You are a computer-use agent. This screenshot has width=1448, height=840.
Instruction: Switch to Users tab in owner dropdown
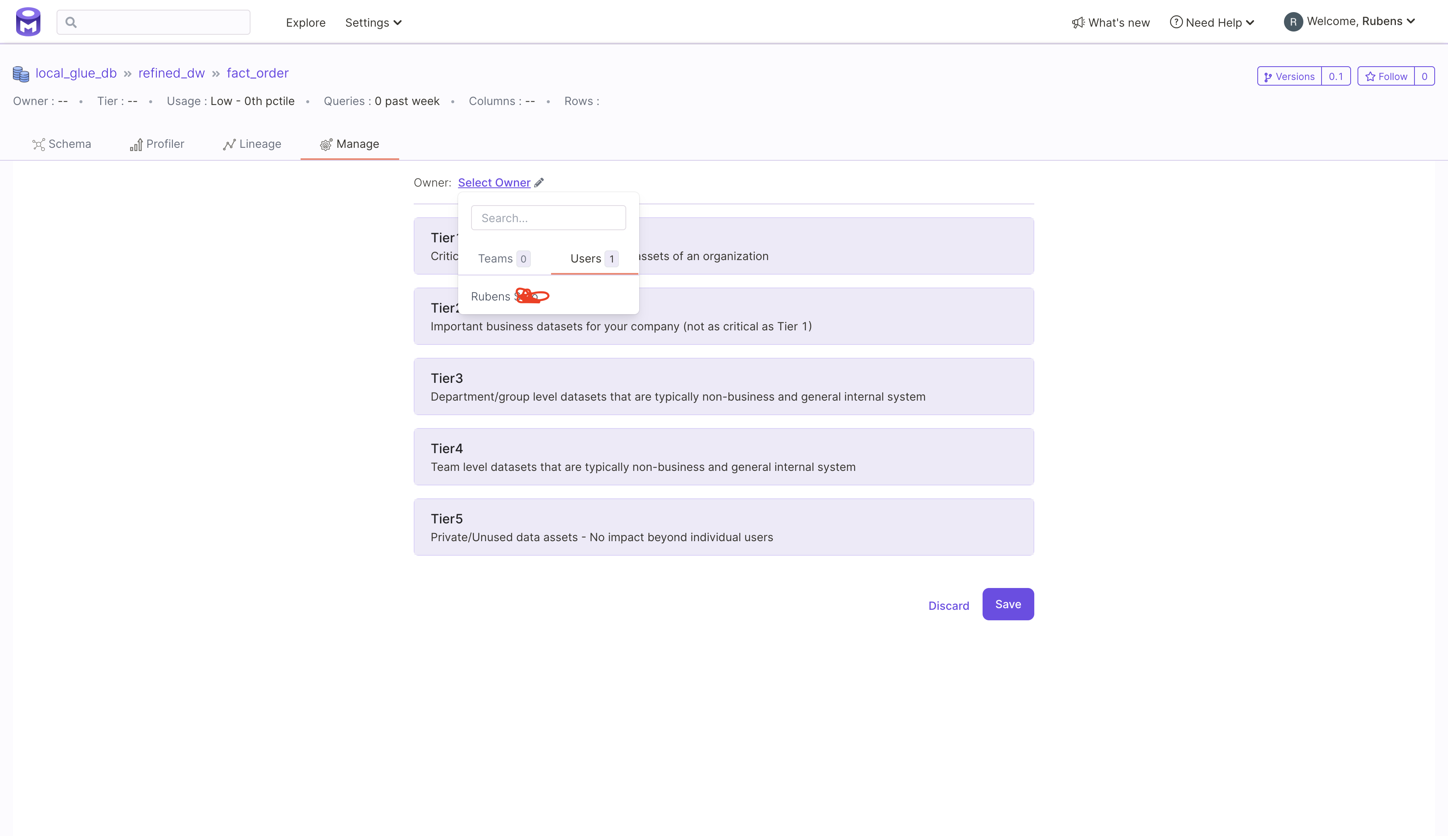coord(594,258)
